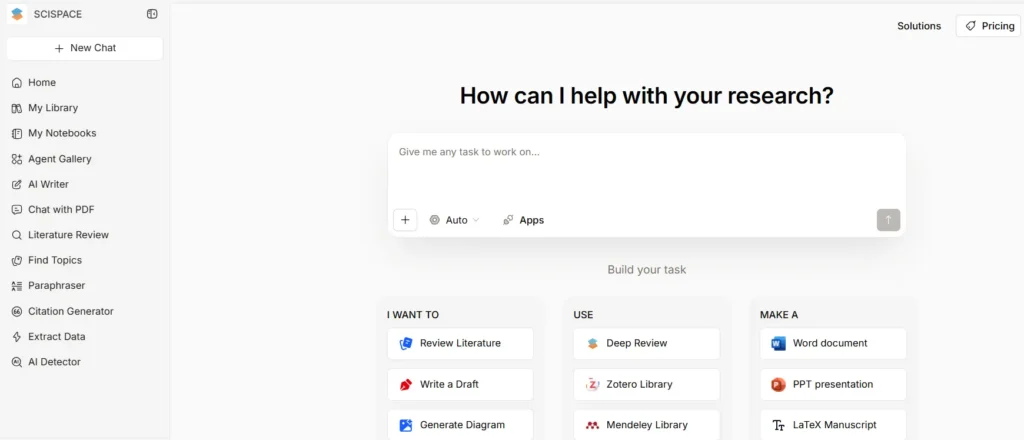Click the Word document icon
This screenshot has height=440, width=1024.
[778, 343]
